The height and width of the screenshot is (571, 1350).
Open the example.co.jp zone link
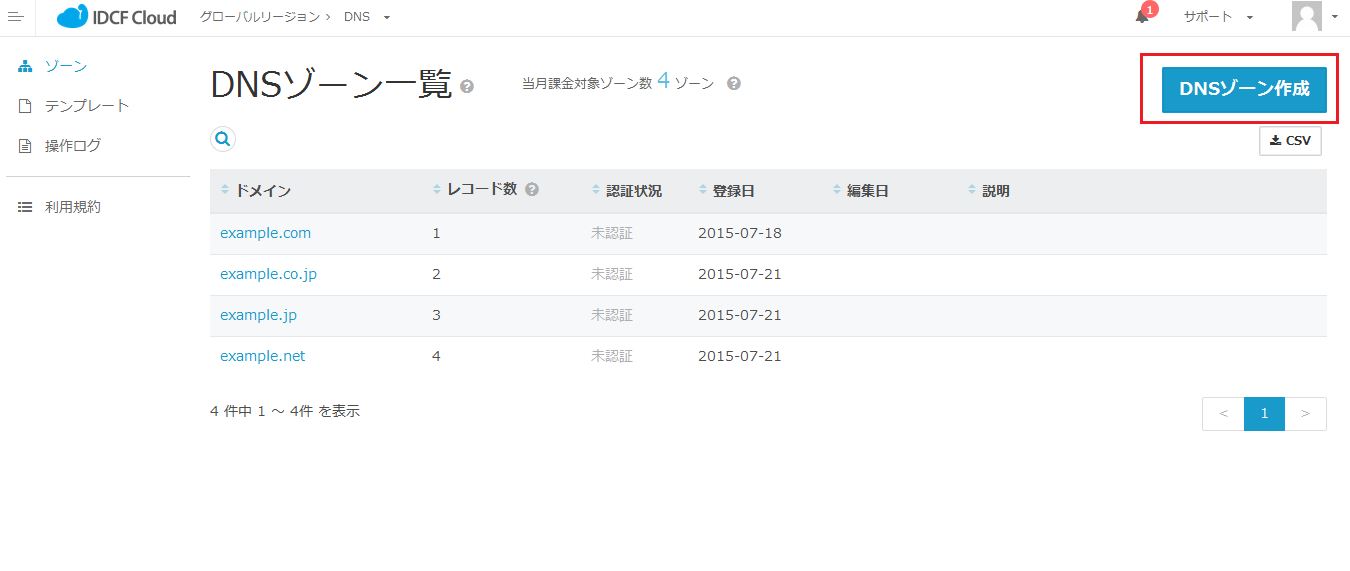point(268,274)
